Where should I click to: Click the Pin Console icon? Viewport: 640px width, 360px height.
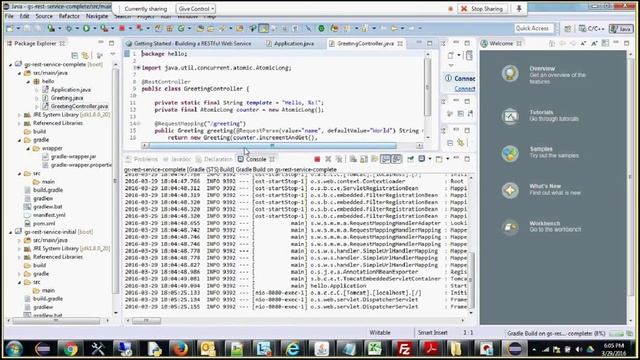pyautogui.click(x=410, y=159)
